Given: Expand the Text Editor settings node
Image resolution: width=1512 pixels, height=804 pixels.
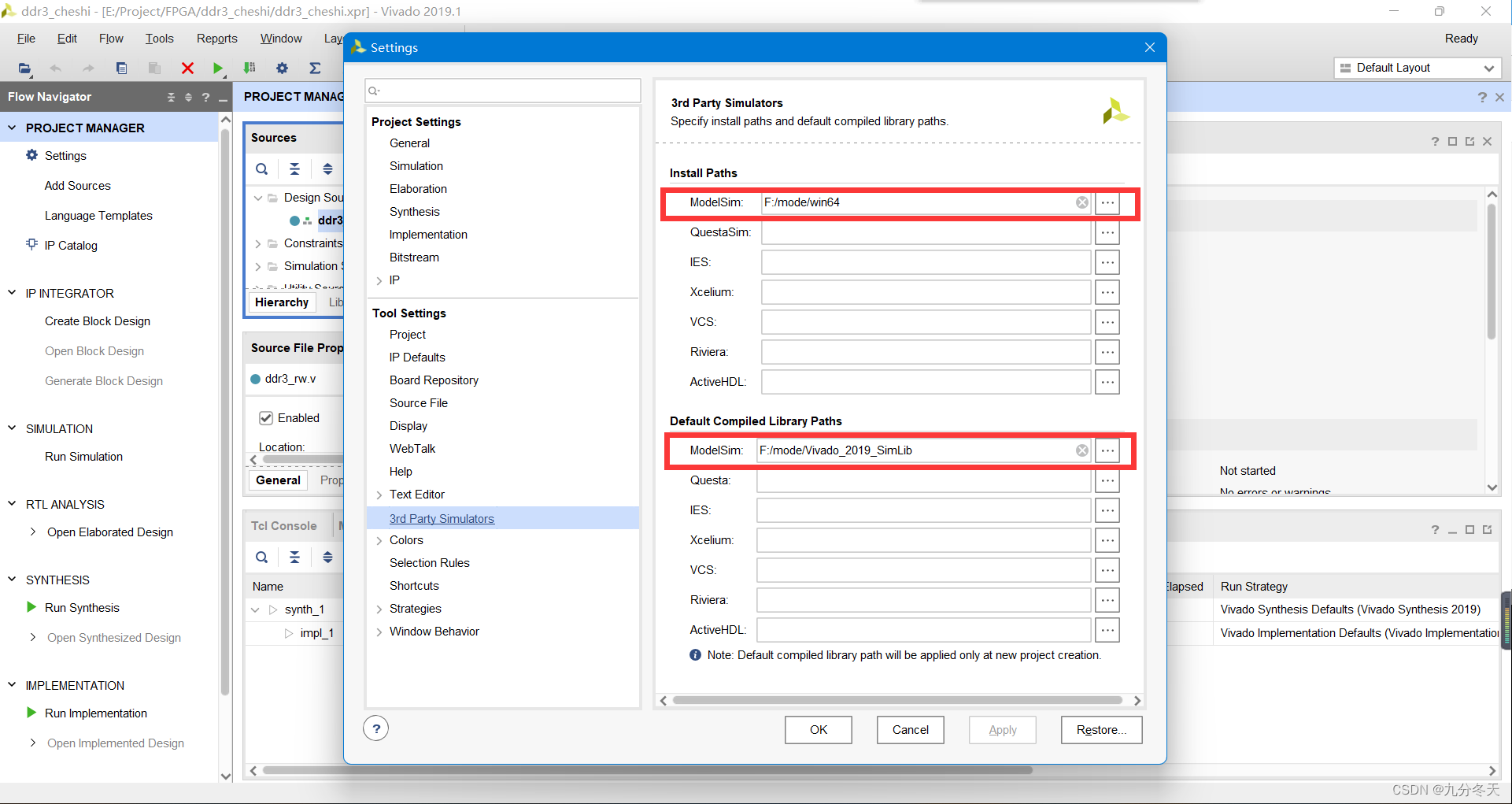Looking at the screenshot, I should (379, 495).
